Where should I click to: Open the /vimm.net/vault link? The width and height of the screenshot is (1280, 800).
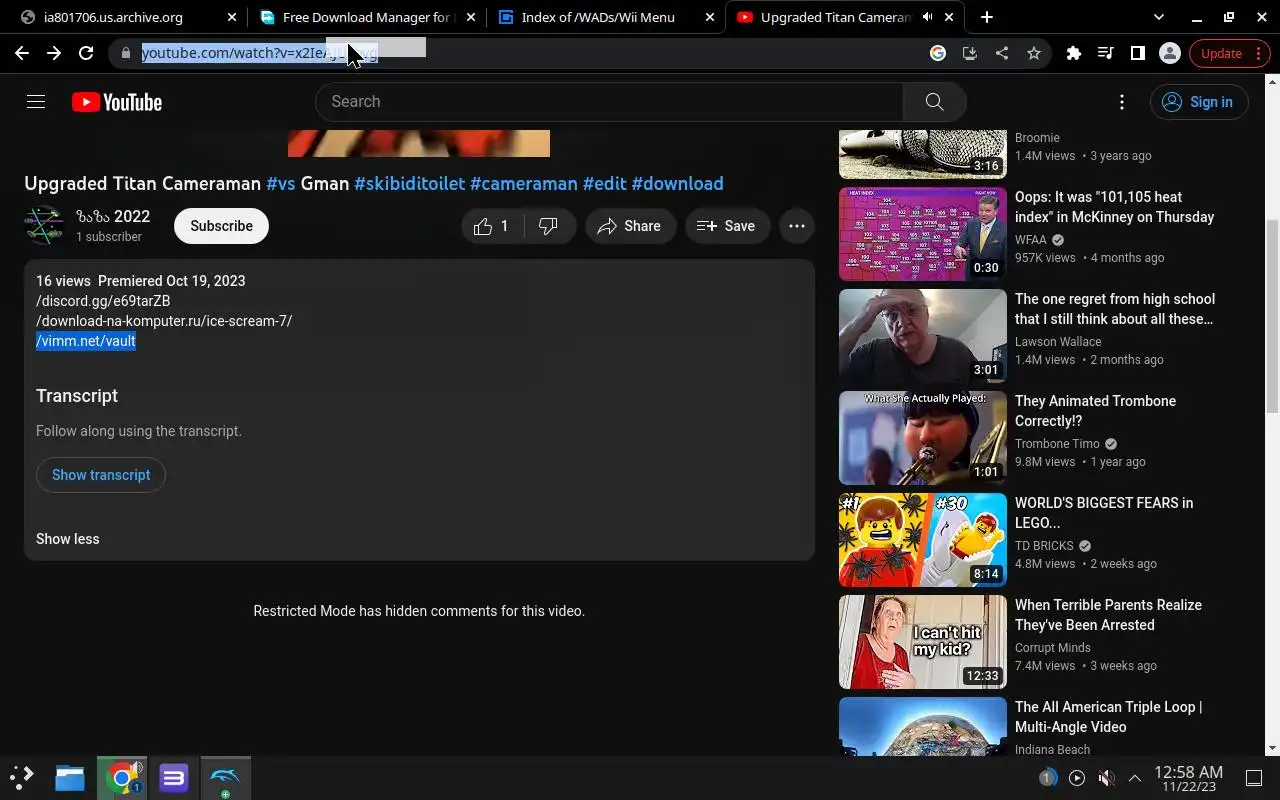click(86, 341)
